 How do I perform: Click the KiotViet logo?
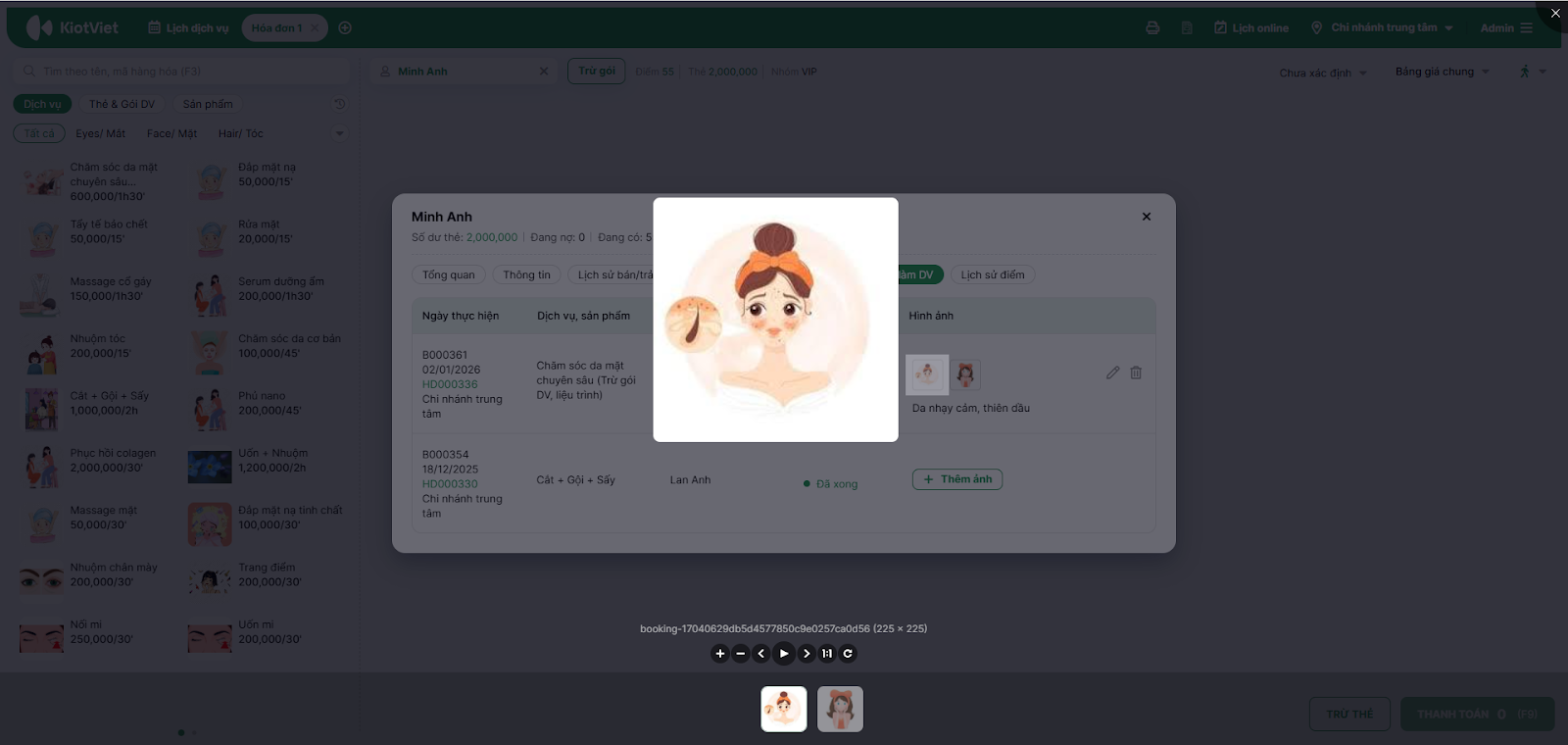tap(73, 27)
